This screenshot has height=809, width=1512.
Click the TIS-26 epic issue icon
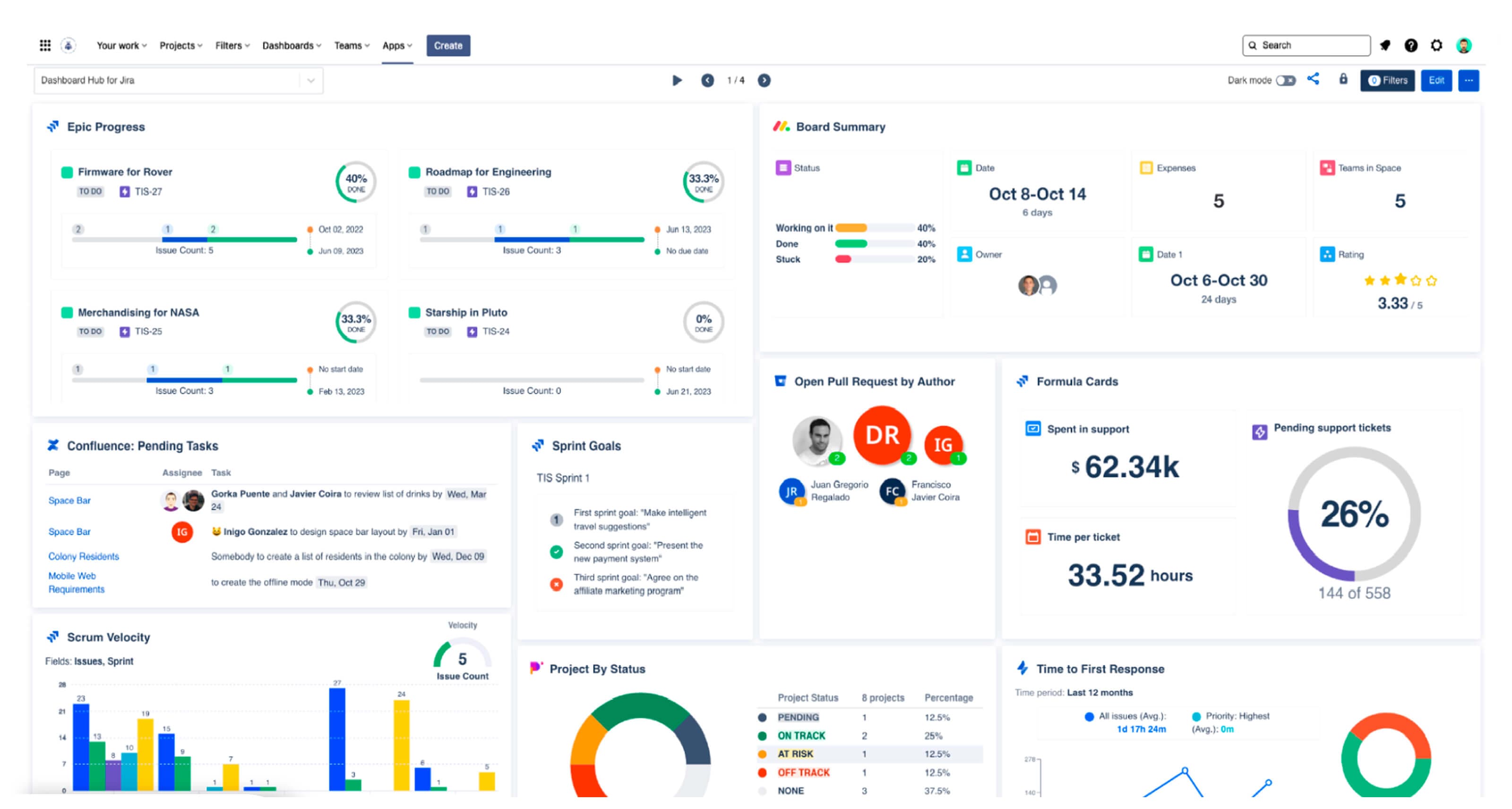472,192
